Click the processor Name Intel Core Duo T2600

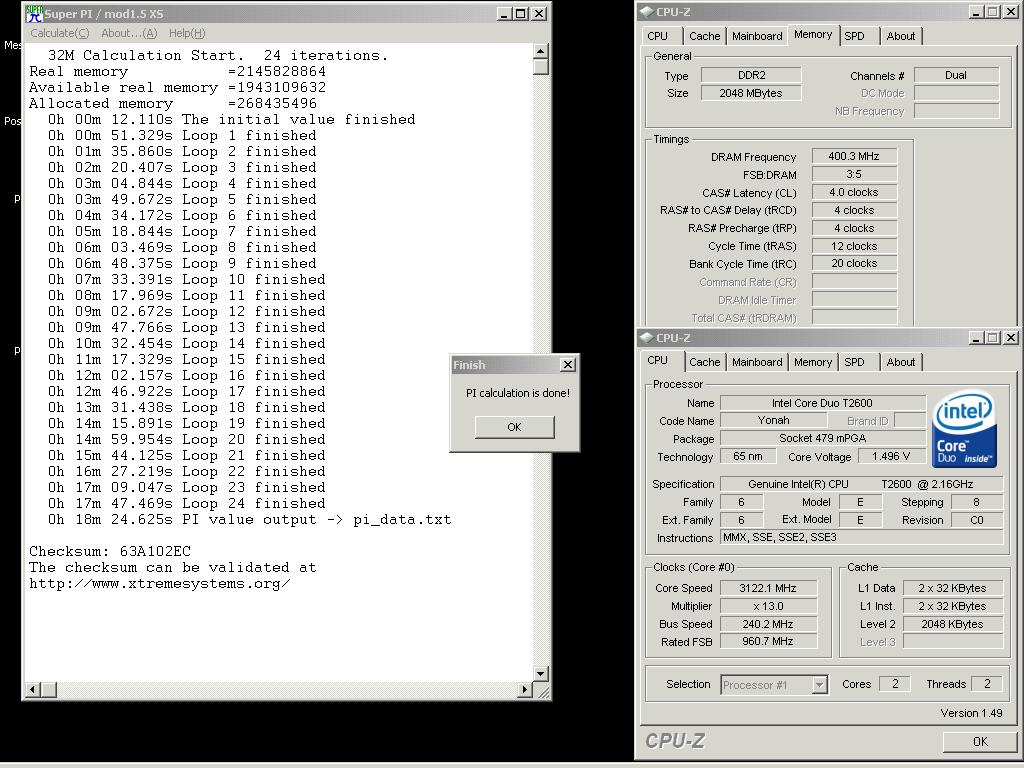tap(822, 404)
